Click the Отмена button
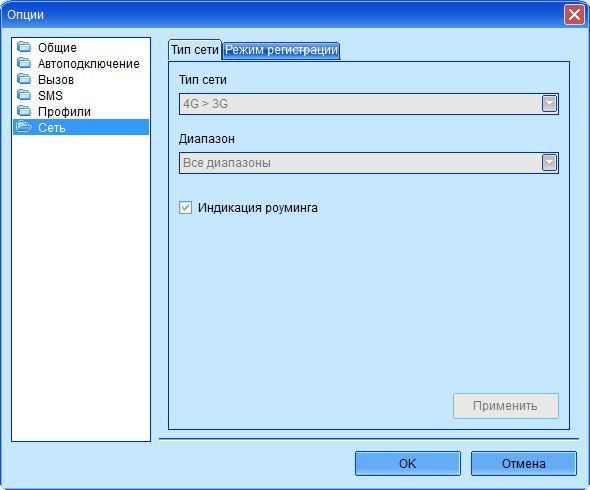The image size is (590, 490). pos(524,464)
